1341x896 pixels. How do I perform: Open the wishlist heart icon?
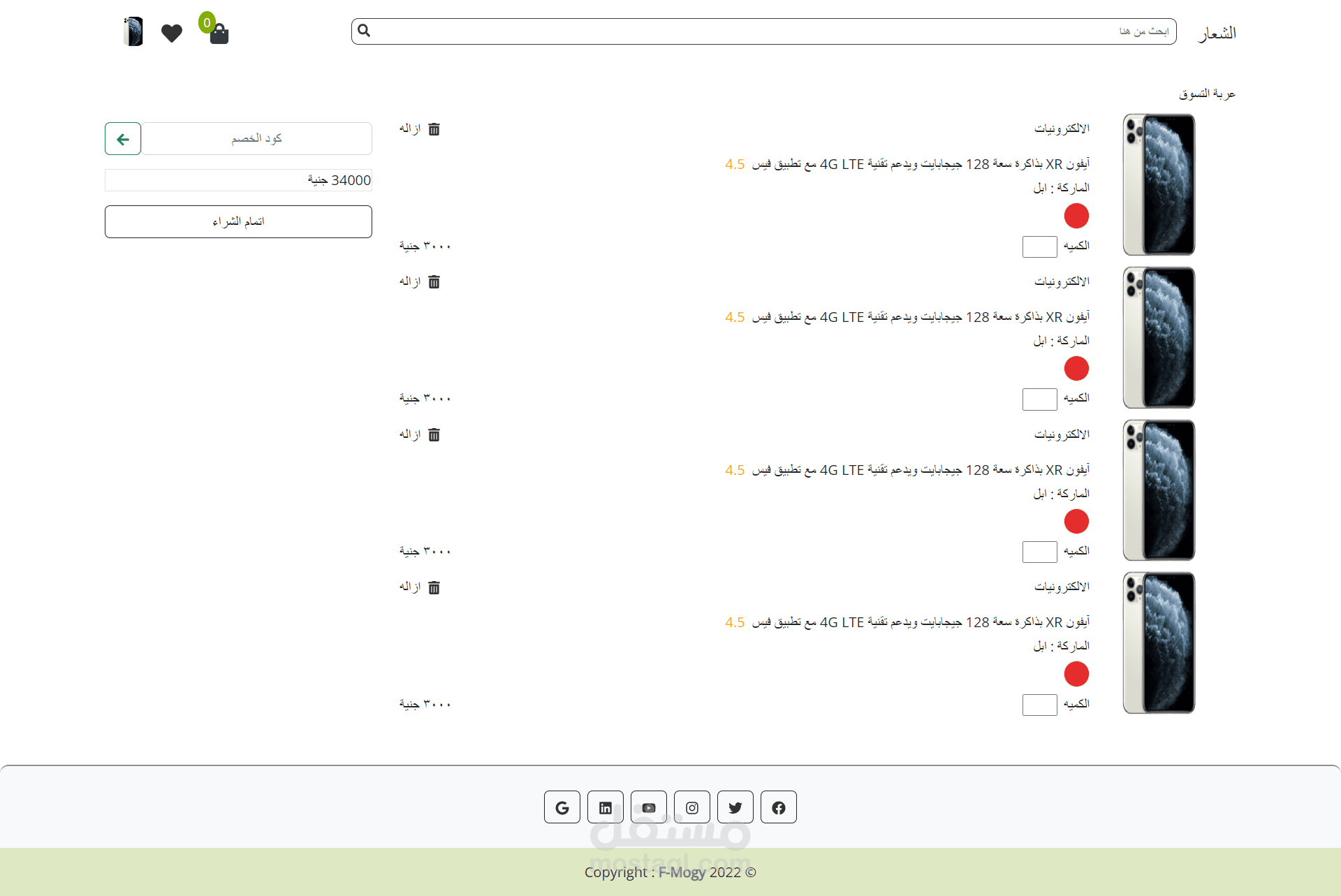[171, 33]
